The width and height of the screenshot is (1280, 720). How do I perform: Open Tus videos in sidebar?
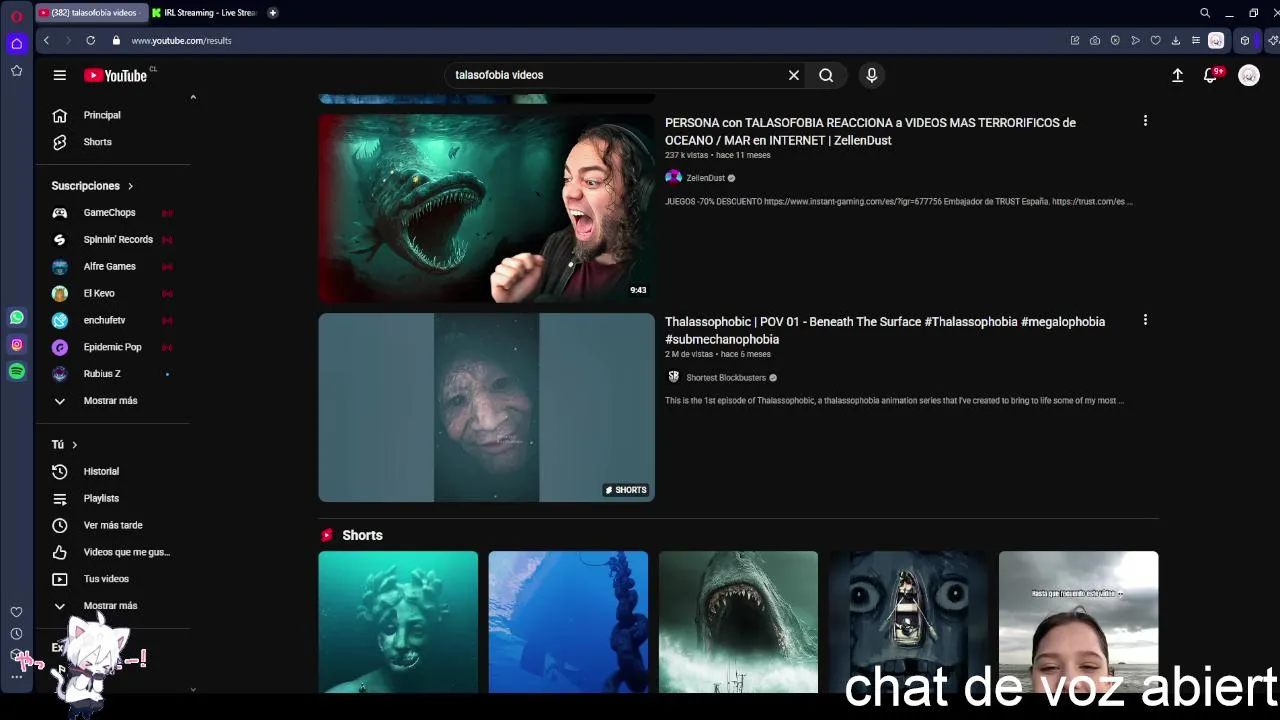[106, 579]
